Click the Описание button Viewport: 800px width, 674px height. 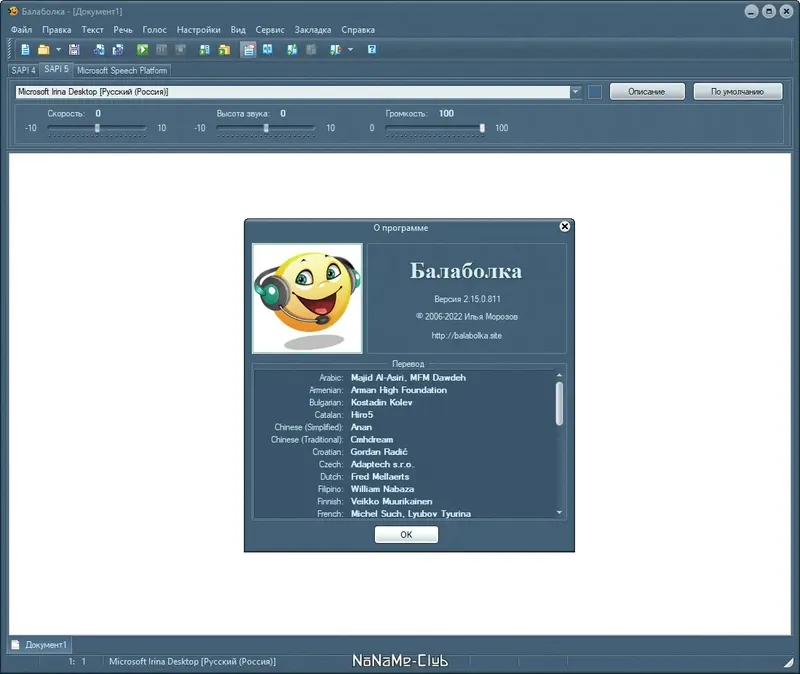coord(647,92)
